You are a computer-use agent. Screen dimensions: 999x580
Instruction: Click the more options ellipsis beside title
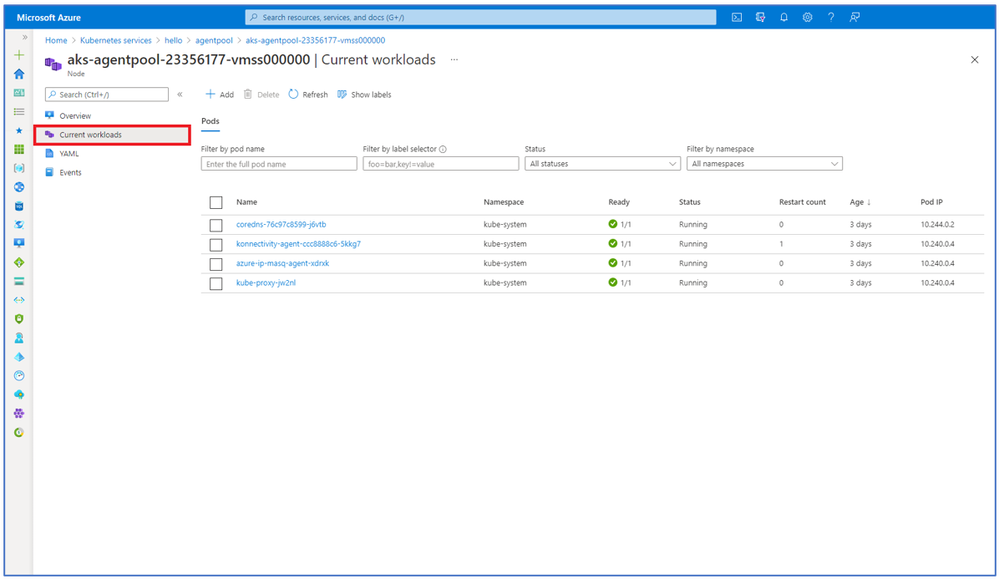click(454, 60)
